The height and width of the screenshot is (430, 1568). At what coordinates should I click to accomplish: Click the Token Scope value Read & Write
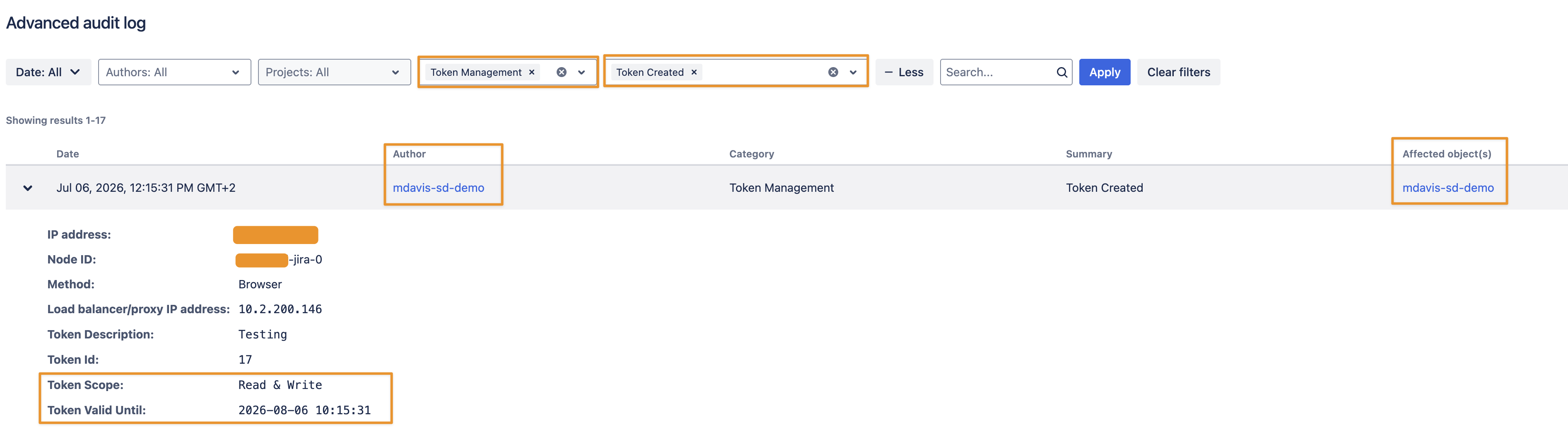coord(280,385)
